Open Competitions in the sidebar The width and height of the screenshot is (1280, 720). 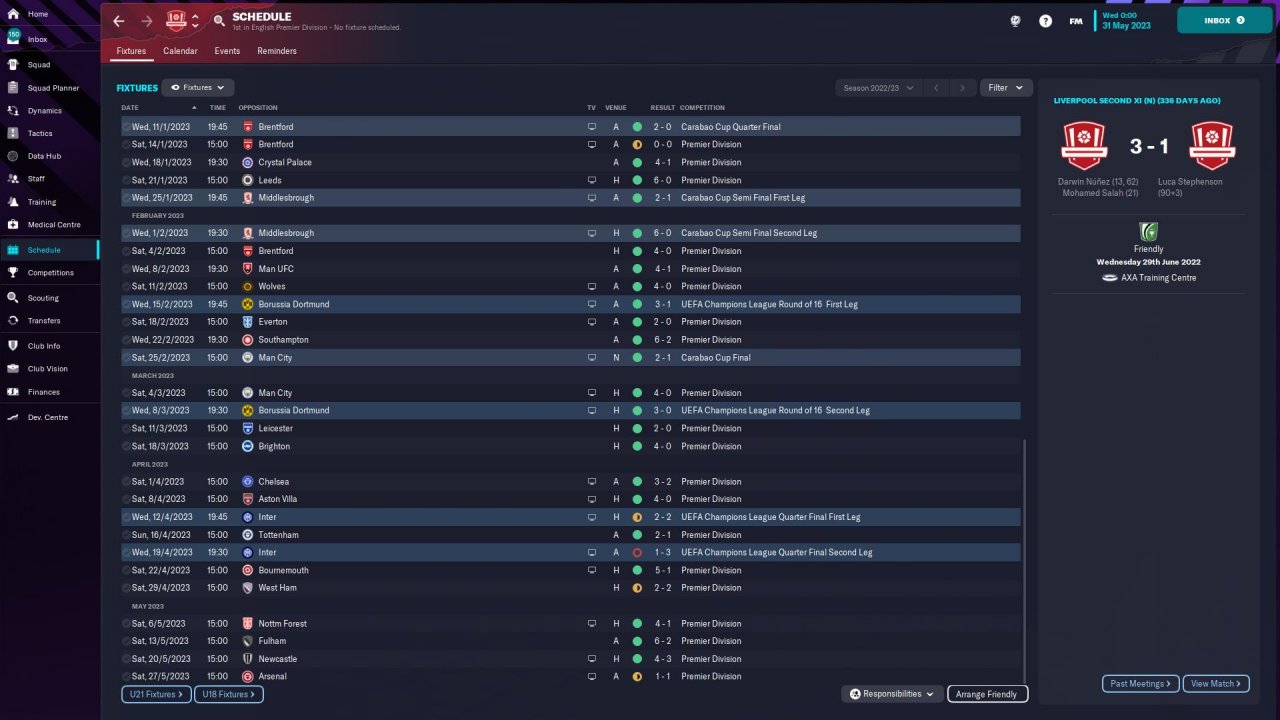[50, 273]
